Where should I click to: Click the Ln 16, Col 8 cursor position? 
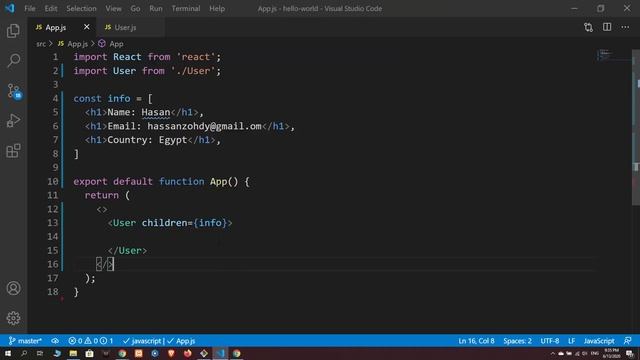[476, 341]
